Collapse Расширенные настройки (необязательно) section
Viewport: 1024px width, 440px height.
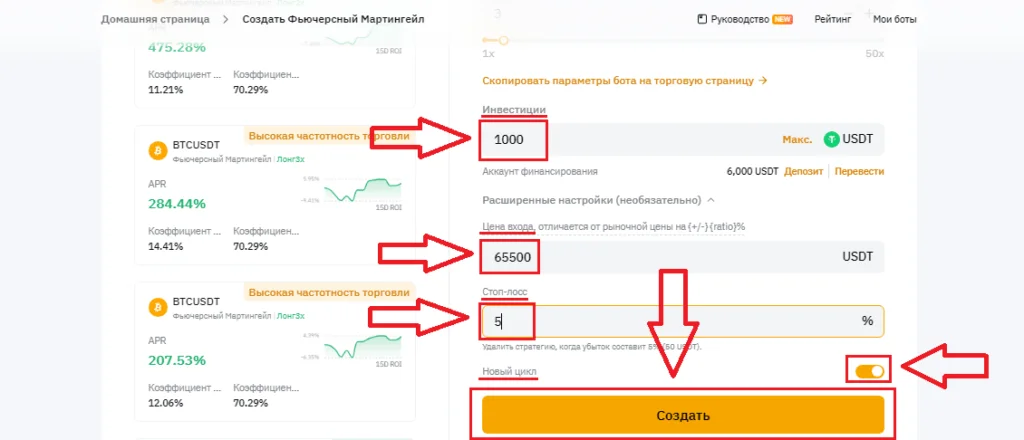coord(711,200)
